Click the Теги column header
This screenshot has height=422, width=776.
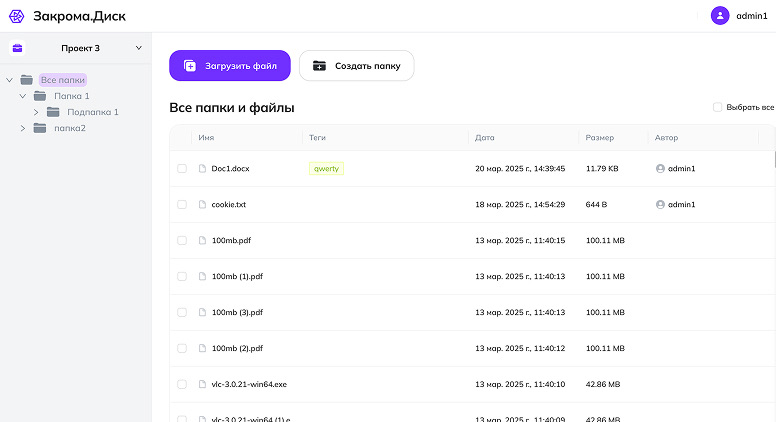(x=317, y=138)
